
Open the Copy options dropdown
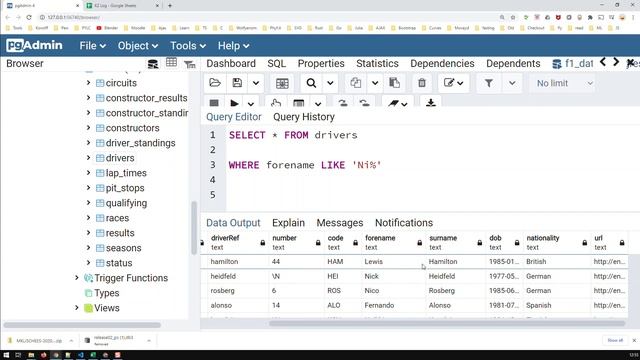coord(375,83)
